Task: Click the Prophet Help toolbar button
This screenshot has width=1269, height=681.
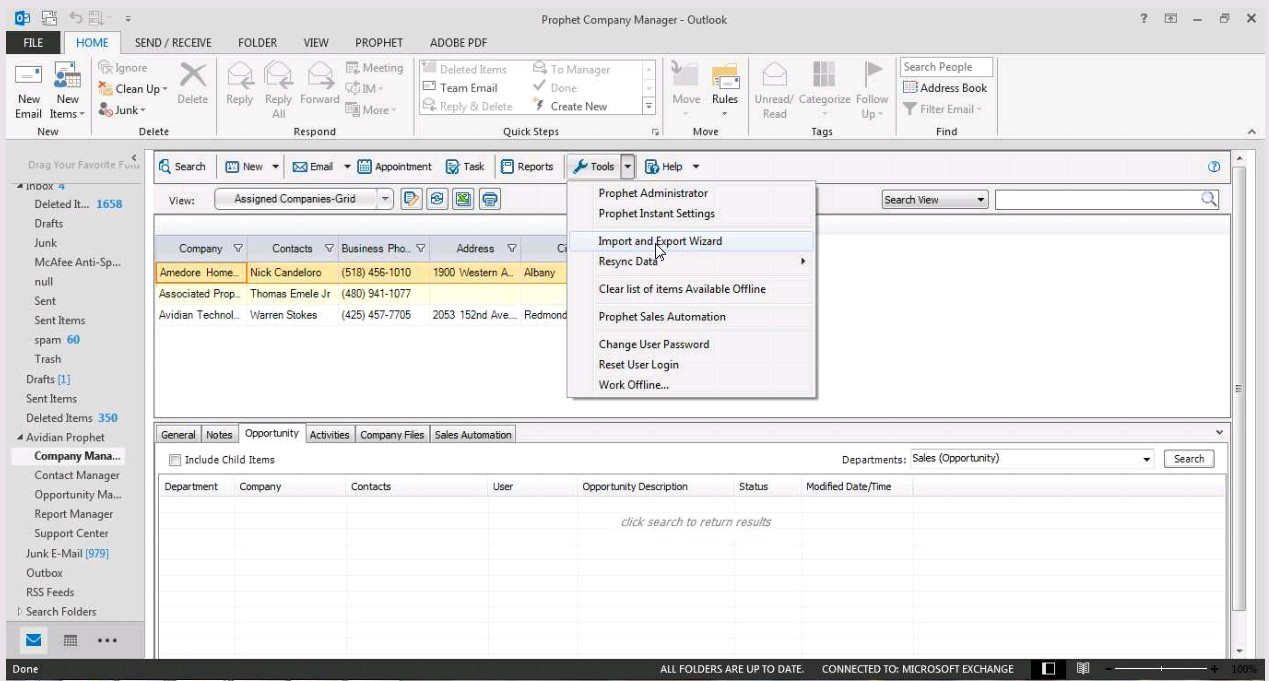Action: click(664, 167)
